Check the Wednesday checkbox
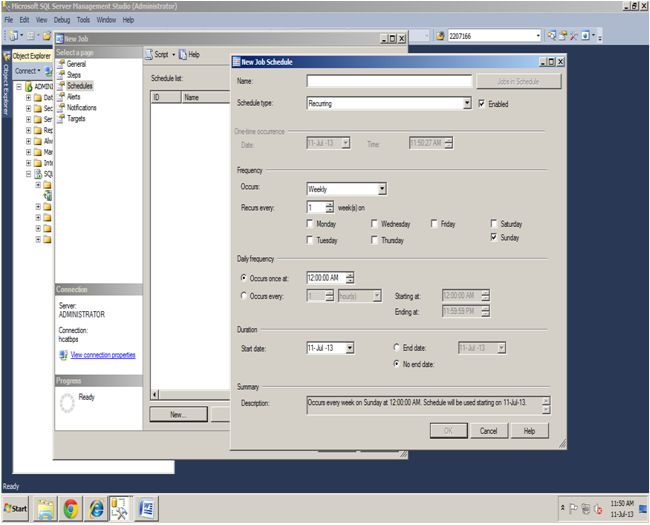650x525 pixels. click(x=374, y=224)
